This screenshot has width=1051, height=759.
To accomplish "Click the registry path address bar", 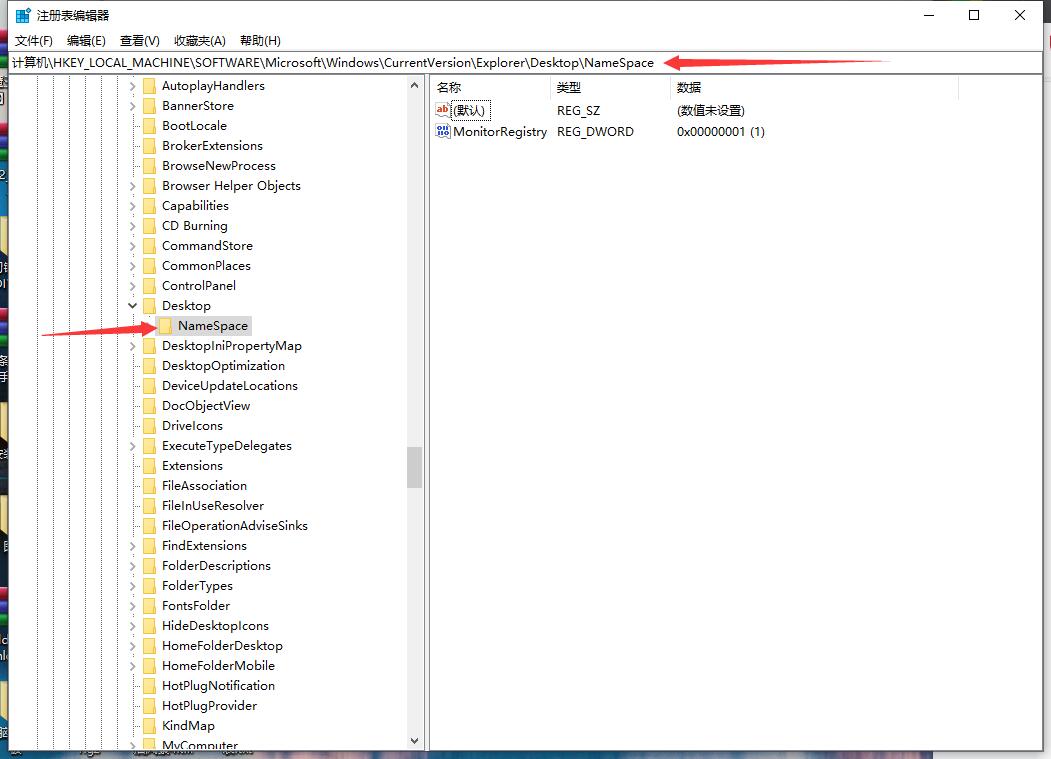I will coord(525,62).
